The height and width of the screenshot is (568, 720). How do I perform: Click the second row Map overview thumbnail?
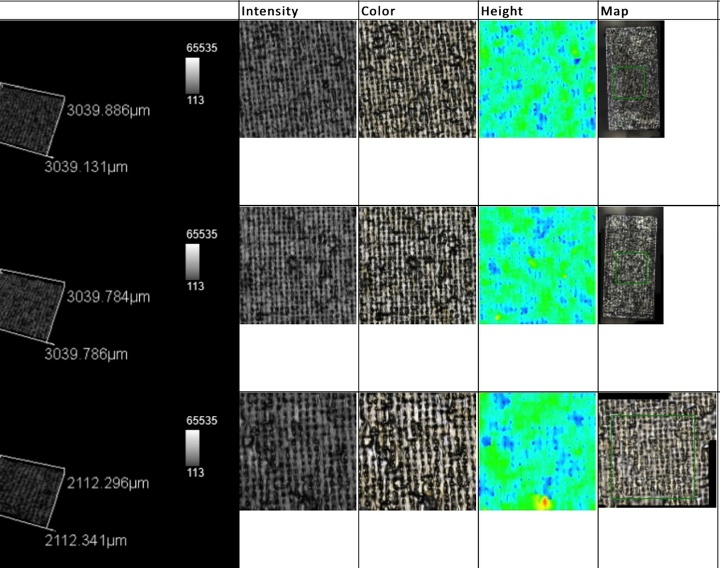631,265
